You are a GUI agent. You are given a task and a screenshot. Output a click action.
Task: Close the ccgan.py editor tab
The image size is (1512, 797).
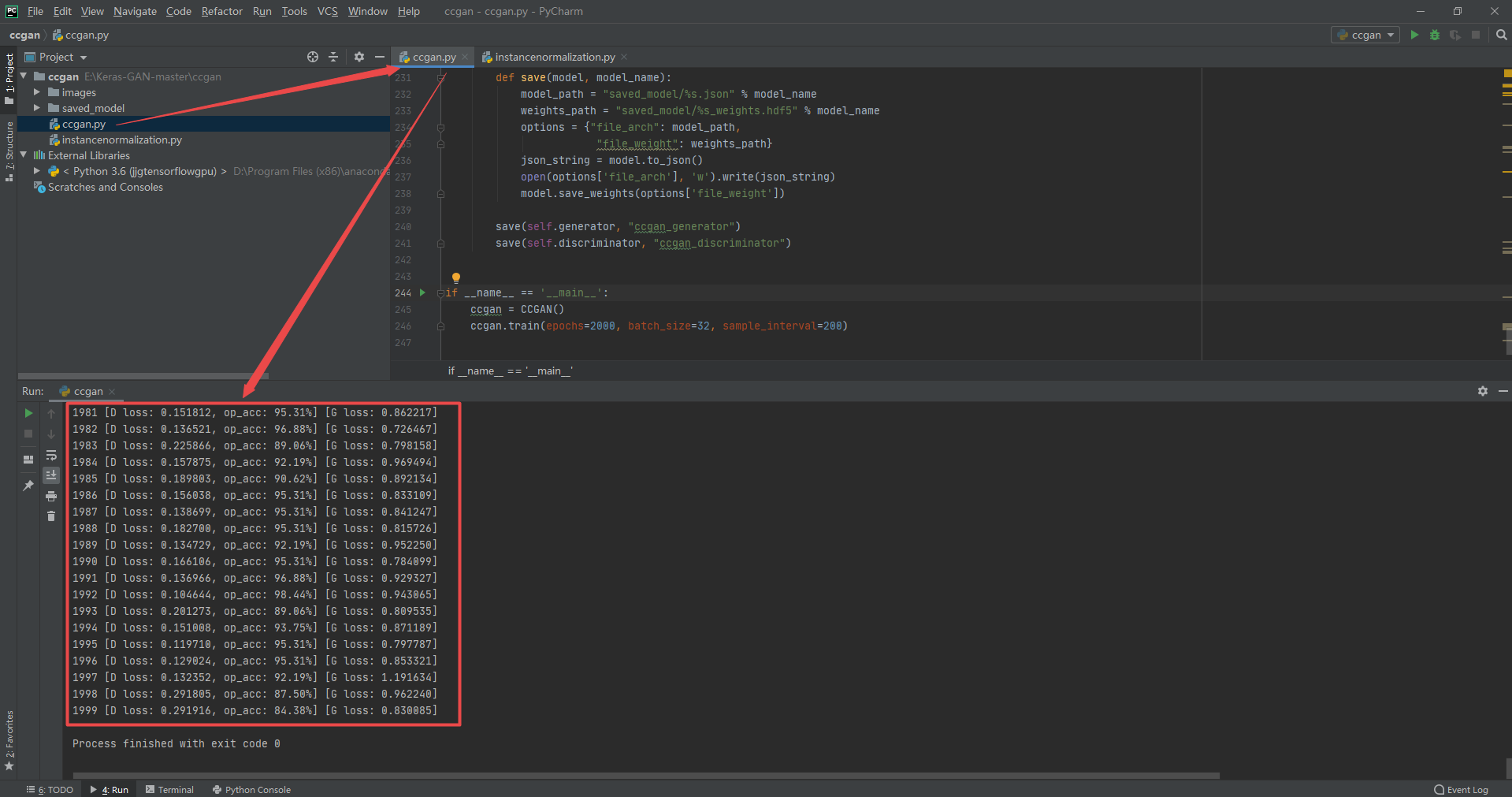coord(465,57)
